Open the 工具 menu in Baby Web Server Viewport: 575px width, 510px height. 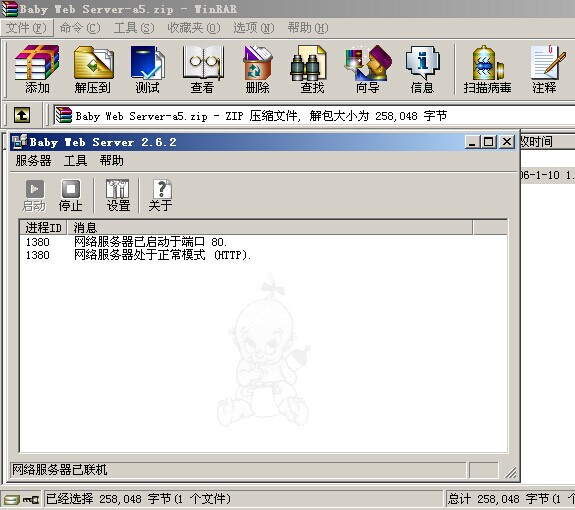pos(75,161)
